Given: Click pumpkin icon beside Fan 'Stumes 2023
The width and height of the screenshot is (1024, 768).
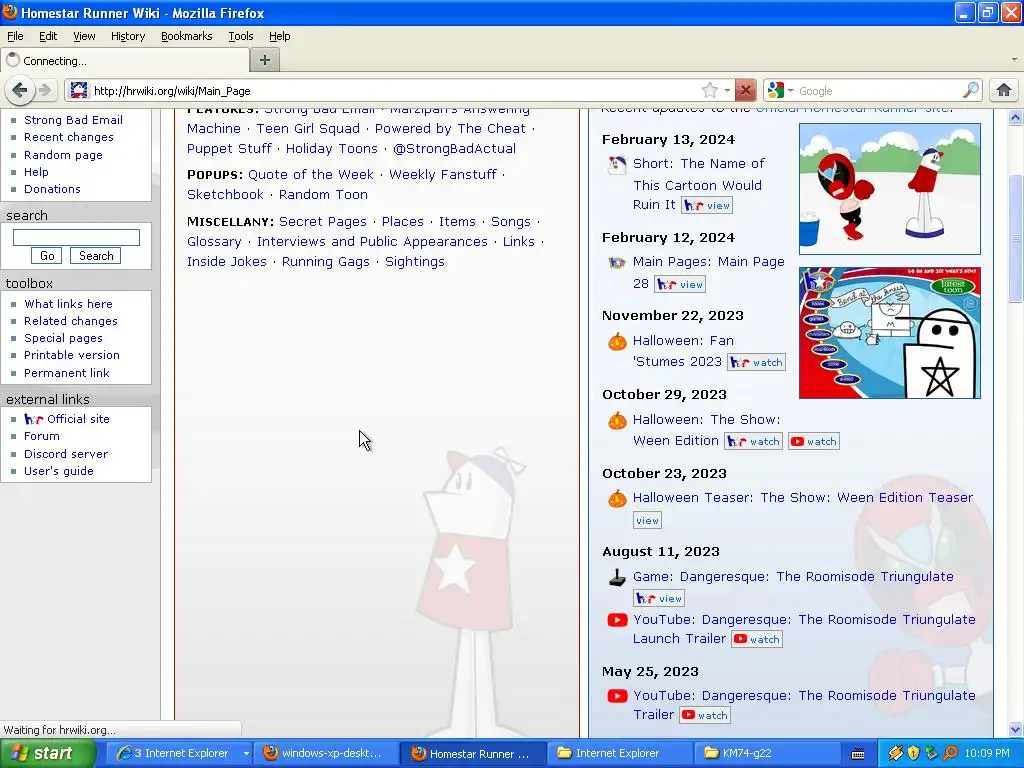Looking at the screenshot, I should pos(617,342).
